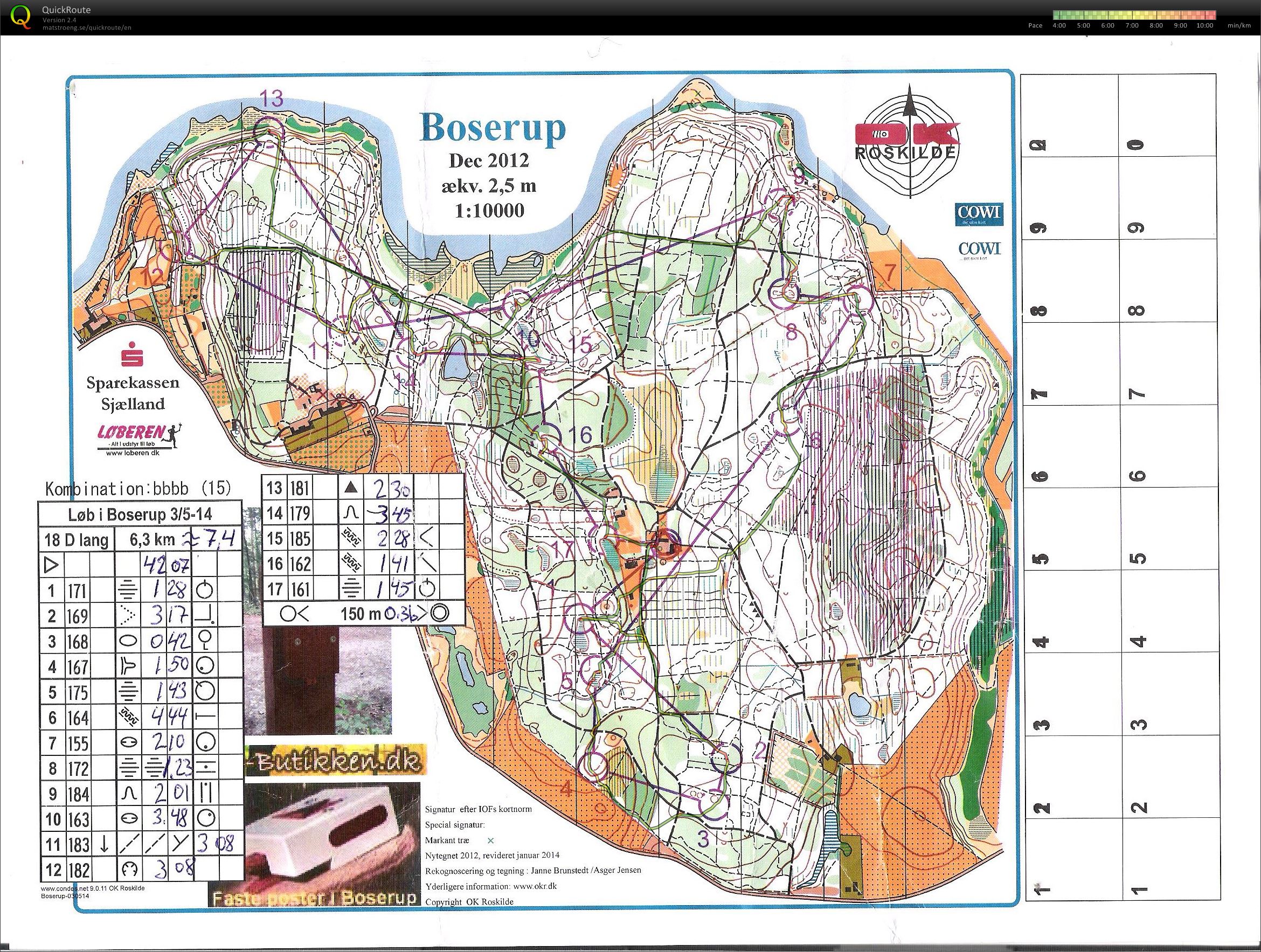Click the 150 m finish distance text
This screenshot has height=952, width=1261.
(x=361, y=614)
